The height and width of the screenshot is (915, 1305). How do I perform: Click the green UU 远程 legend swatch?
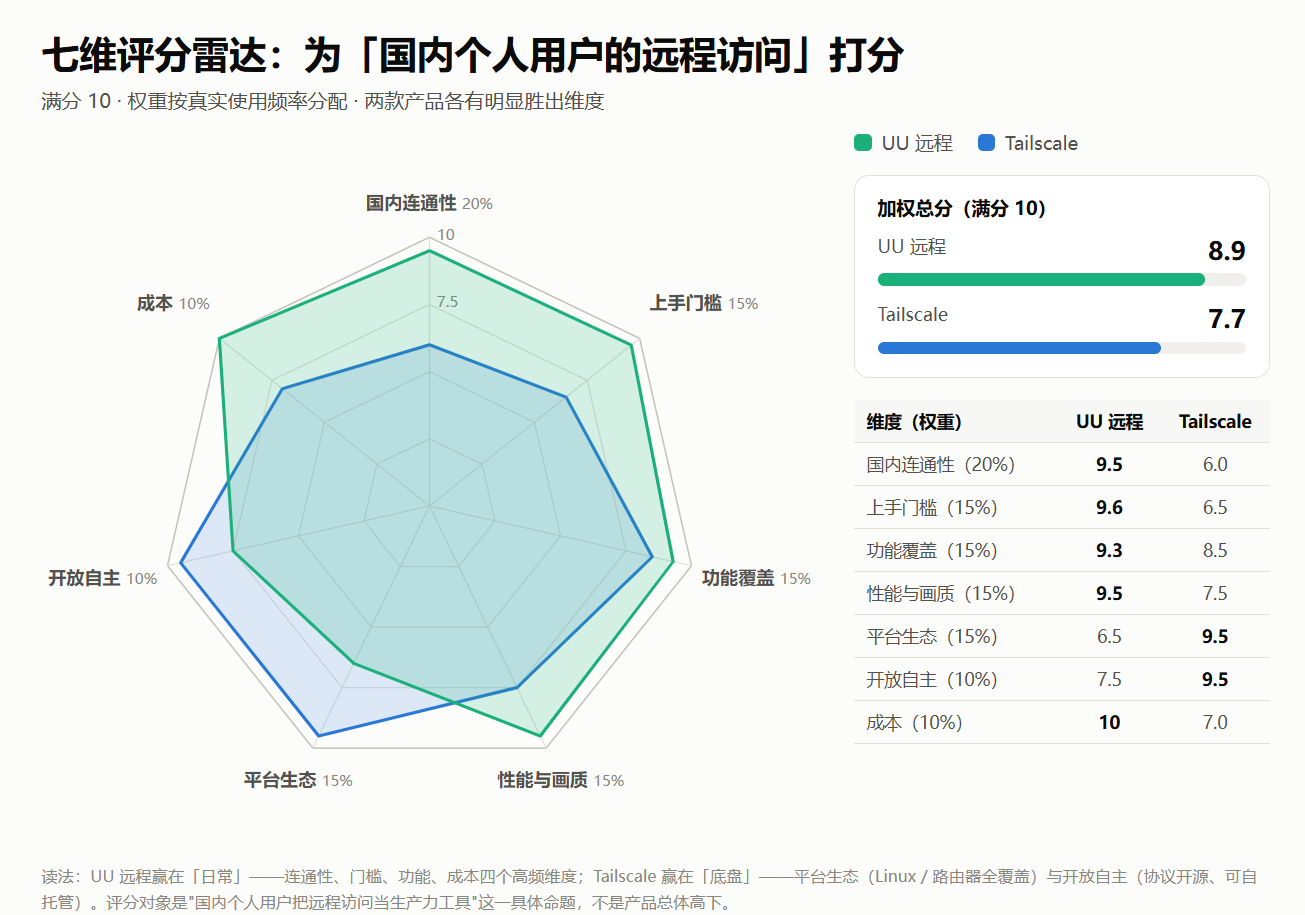[x=863, y=143]
